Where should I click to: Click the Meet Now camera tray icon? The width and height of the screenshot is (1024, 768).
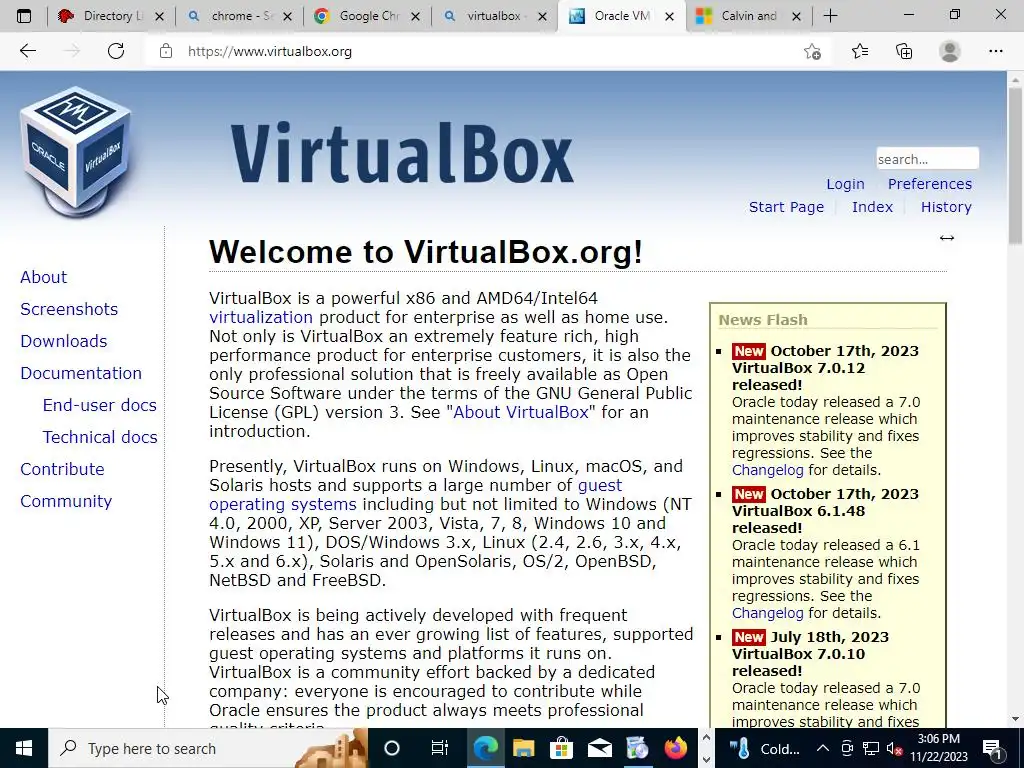(x=847, y=748)
